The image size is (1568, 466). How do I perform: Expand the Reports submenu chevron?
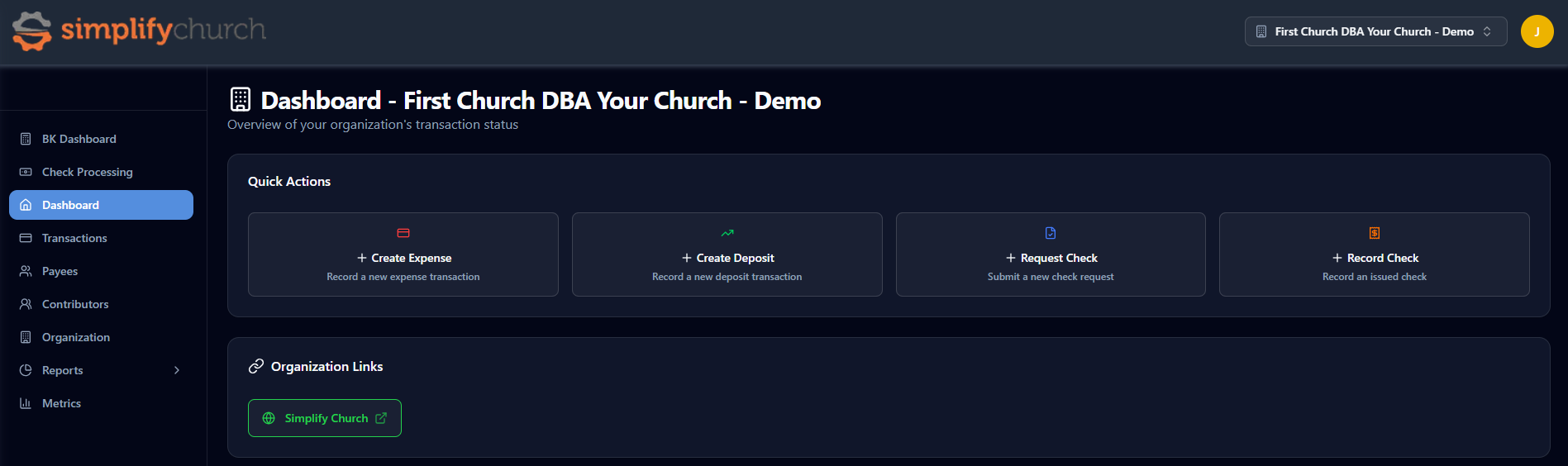click(176, 370)
